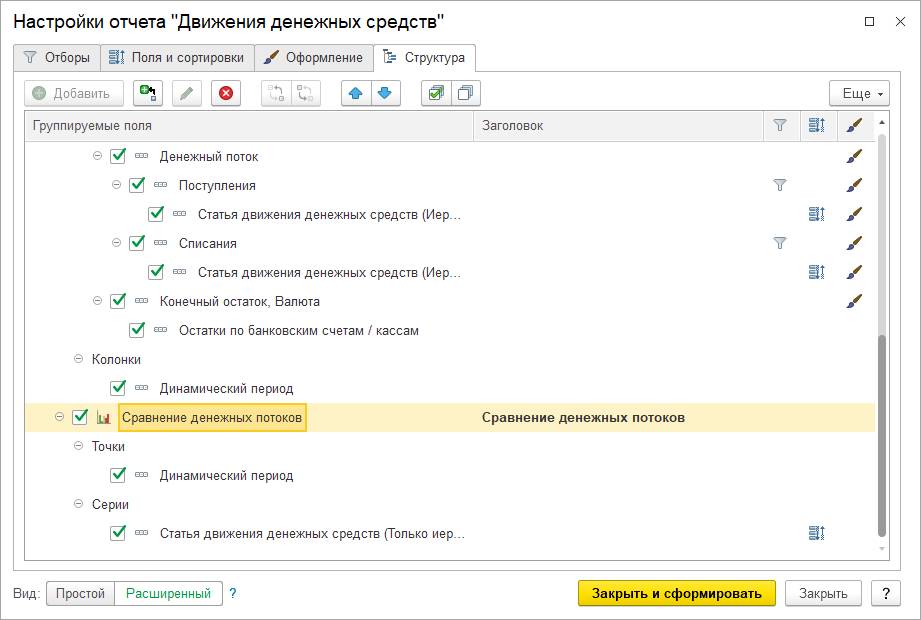
Task: Click the red delete element icon
Action: pyautogui.click(x=226, y=93)
